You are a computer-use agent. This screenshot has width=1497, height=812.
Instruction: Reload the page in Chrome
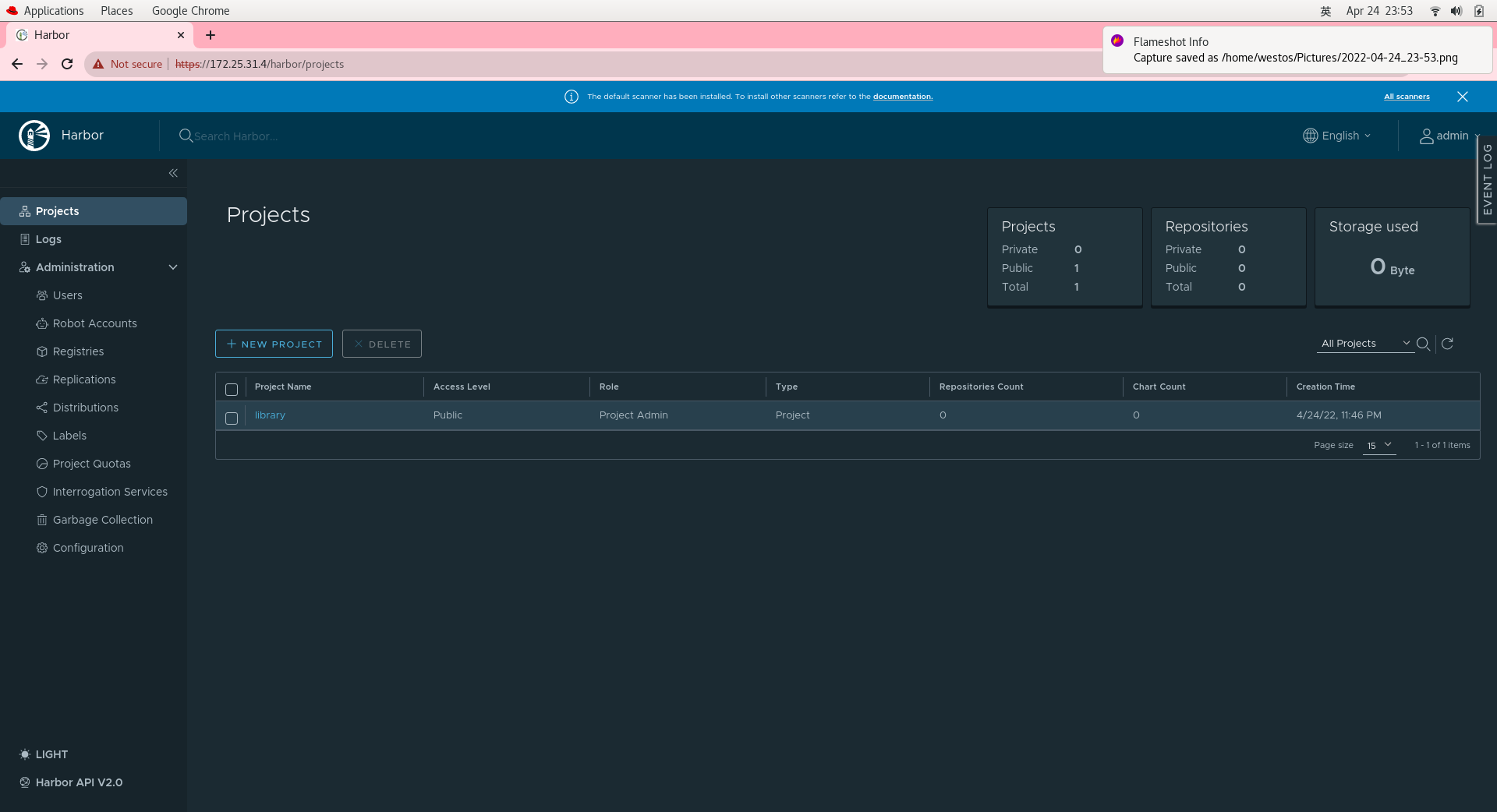pos(67,64)
